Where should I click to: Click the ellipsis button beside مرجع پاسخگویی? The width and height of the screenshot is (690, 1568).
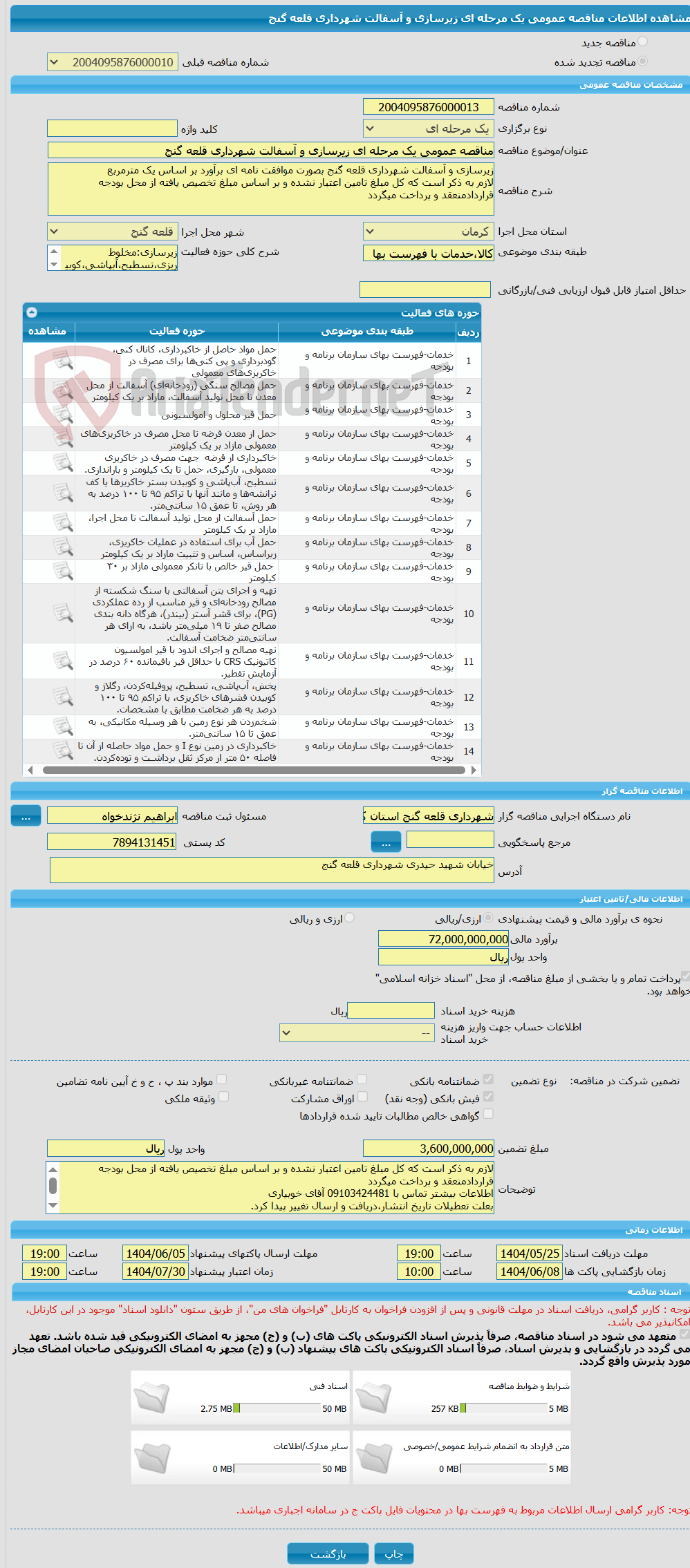tap(386, 842)
